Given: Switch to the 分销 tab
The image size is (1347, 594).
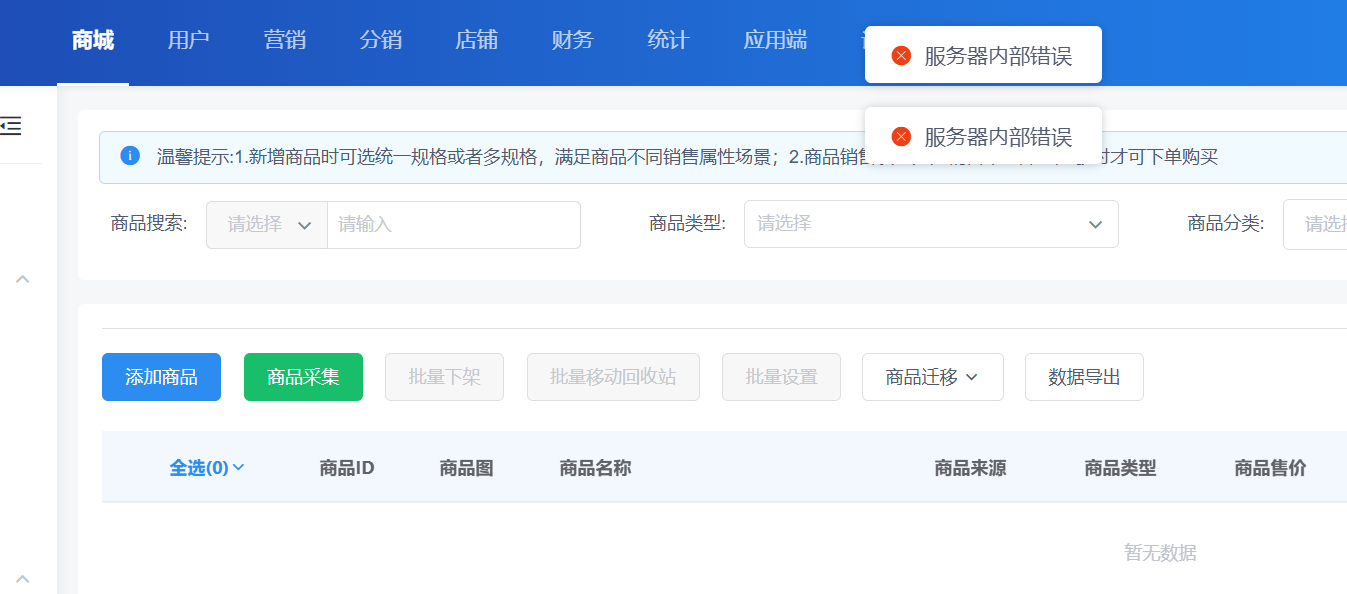Looking at the screenshot, I should coord(380,40).
